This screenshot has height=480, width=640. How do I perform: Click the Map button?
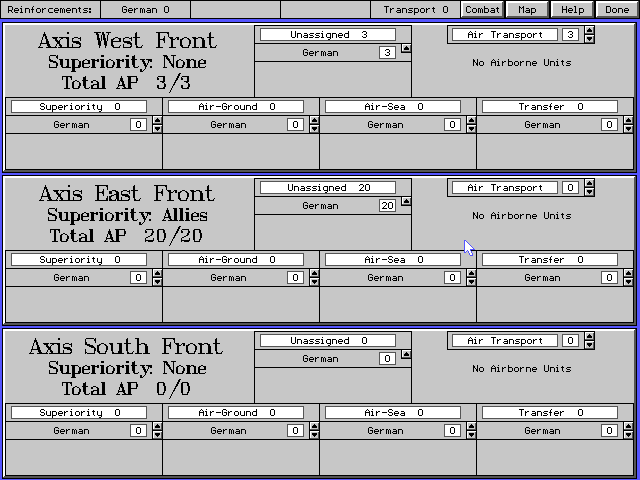tap(527, 9)
